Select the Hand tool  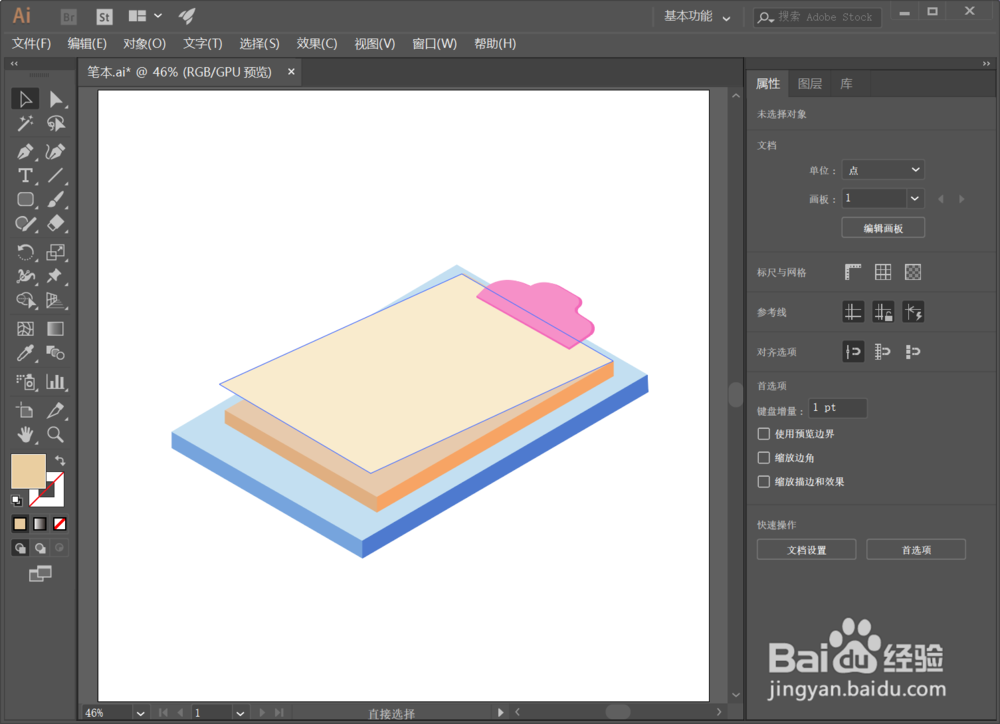[25, 434]
